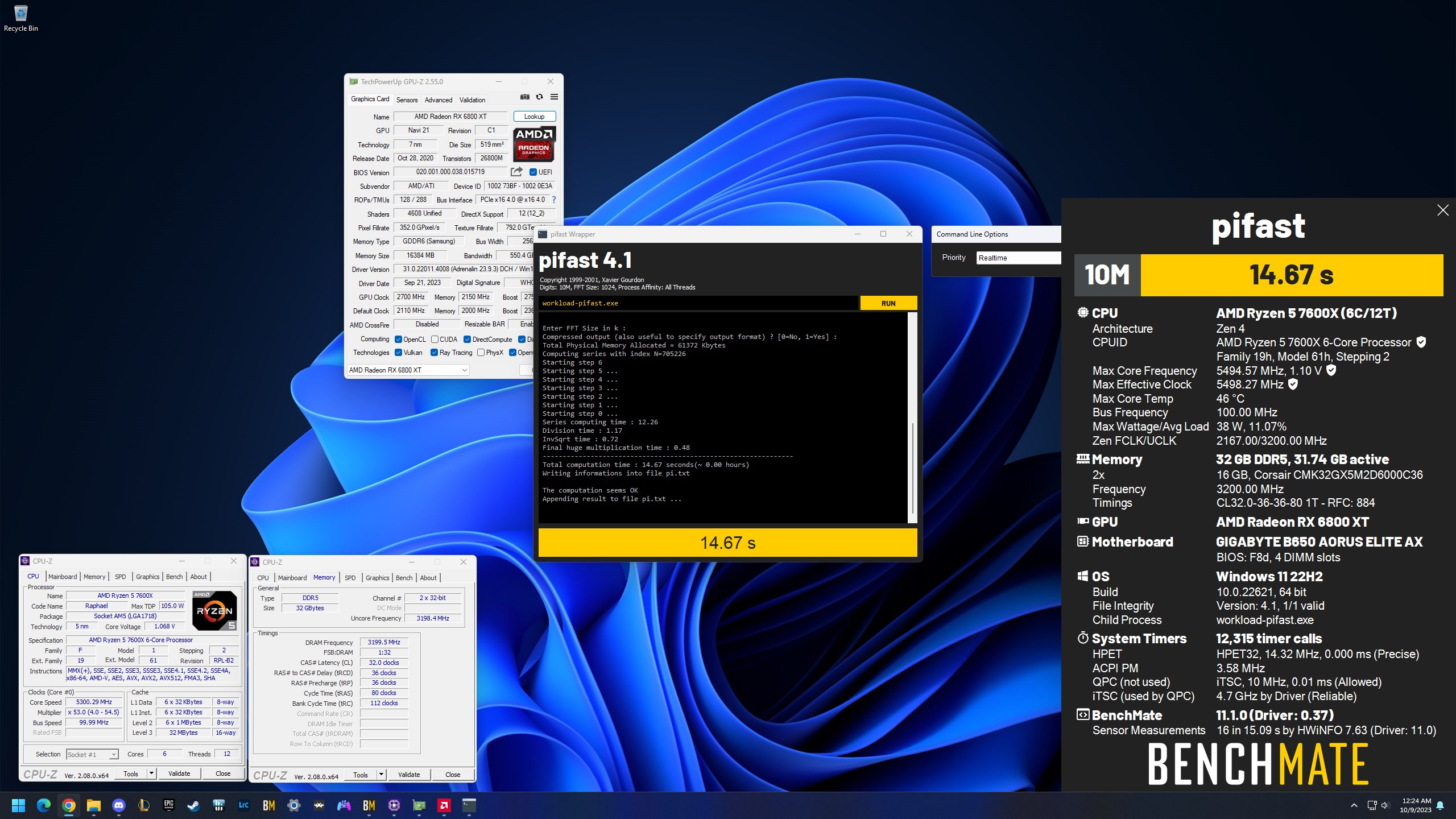Click the network icon in system tray
Image resolution: width=1456 pixels, height=819 pixels.
(x=1371, y=805)
